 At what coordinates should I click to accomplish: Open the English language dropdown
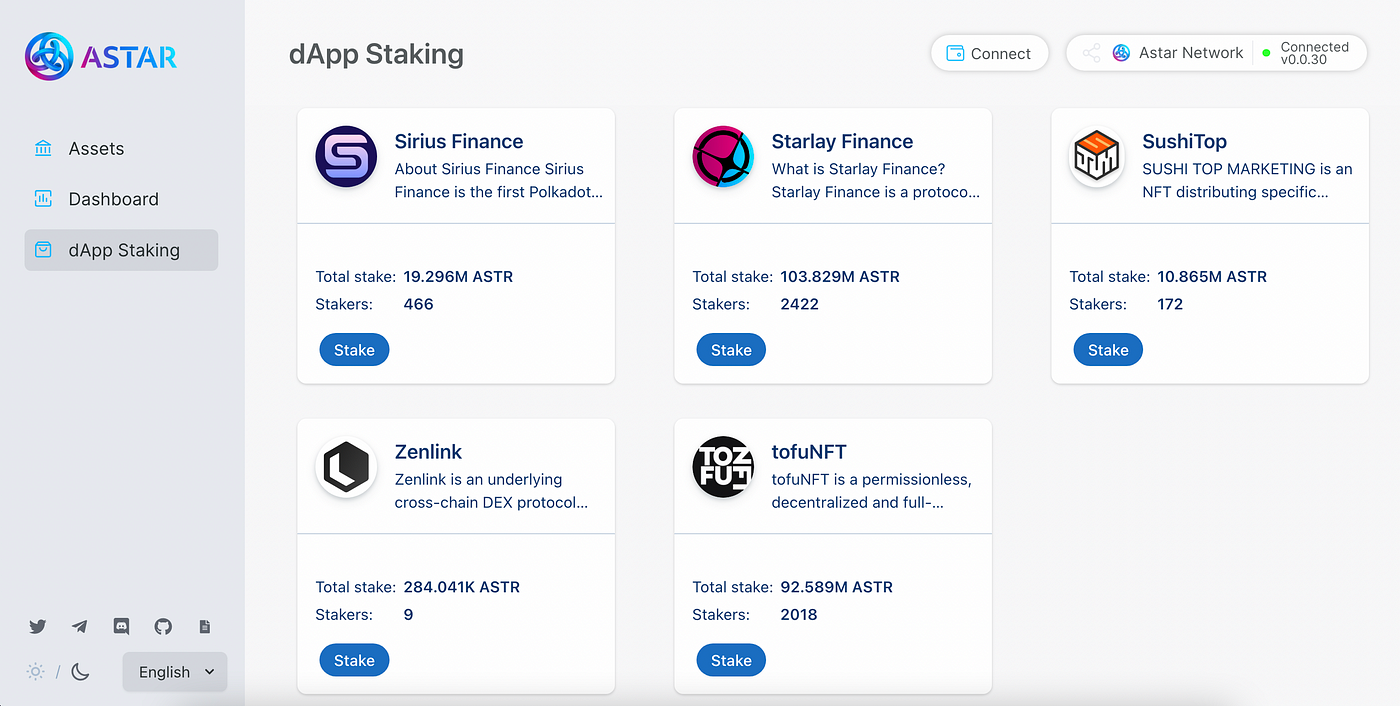pyautogui.click(x=175, y=672)
